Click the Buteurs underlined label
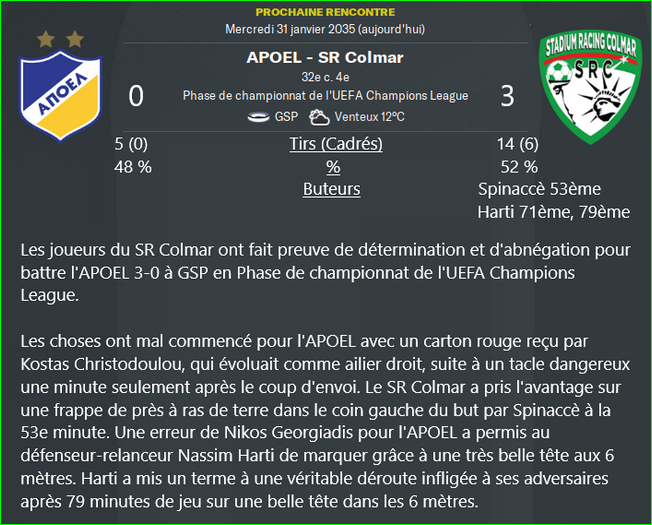 [x=331, y=189]
